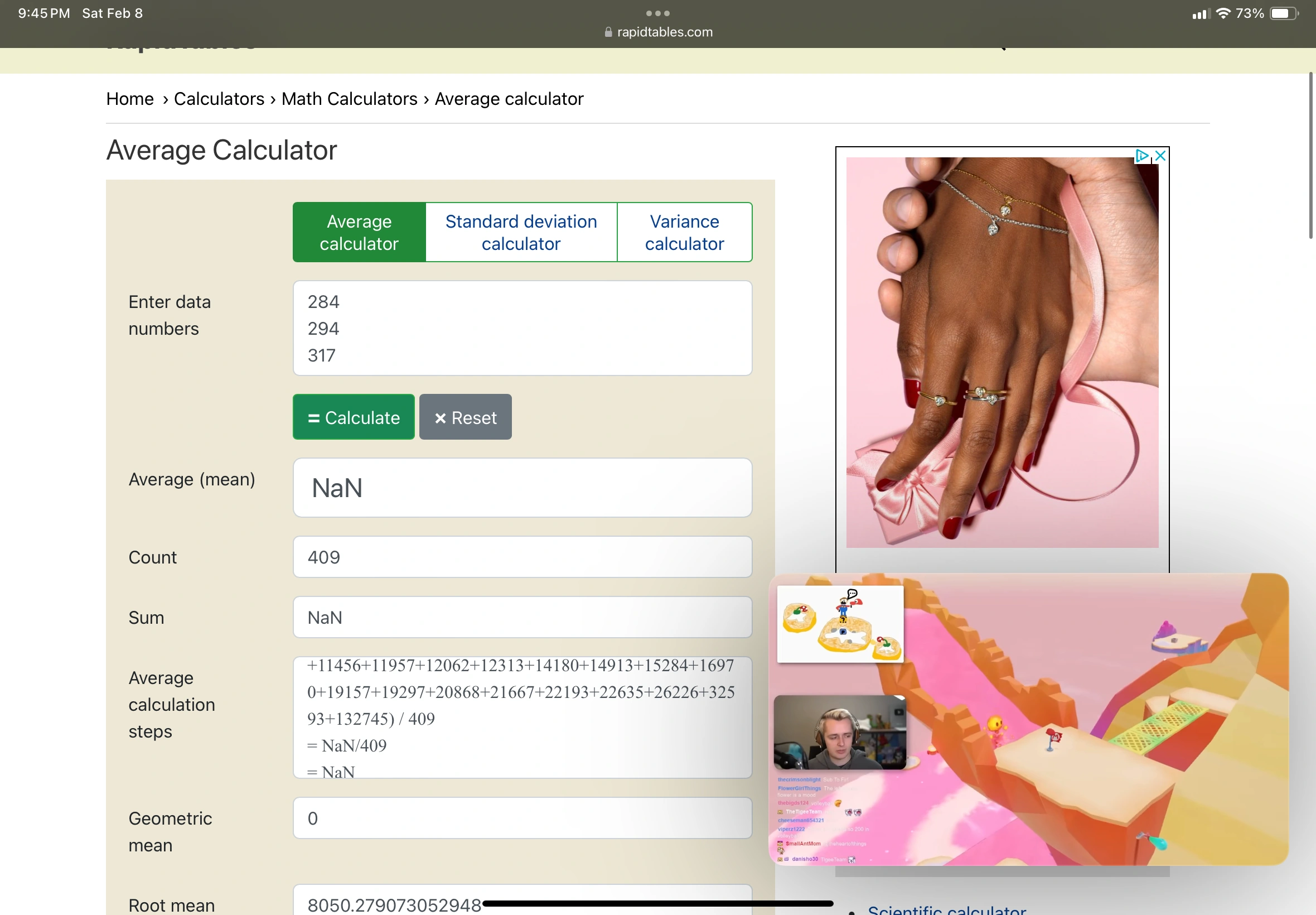
Task: Click the AdChoices triangle icon
Action: (1141, 156)
